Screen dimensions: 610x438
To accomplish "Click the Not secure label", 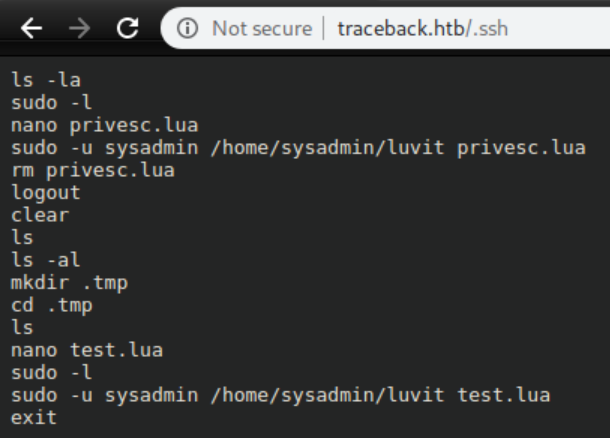I will pos(259,29).
